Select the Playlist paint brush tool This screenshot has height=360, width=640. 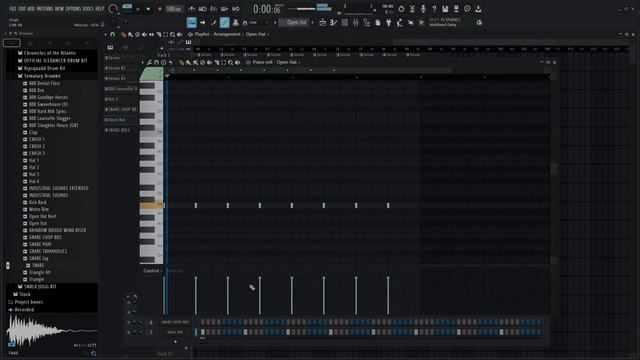click(x=130, y=35)
